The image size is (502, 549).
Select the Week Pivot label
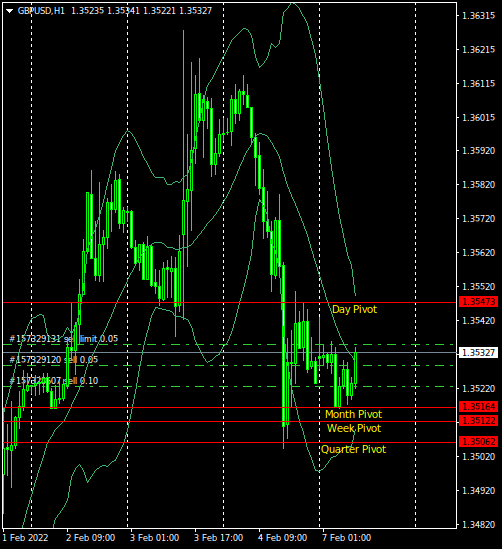[x=354, y=429]
